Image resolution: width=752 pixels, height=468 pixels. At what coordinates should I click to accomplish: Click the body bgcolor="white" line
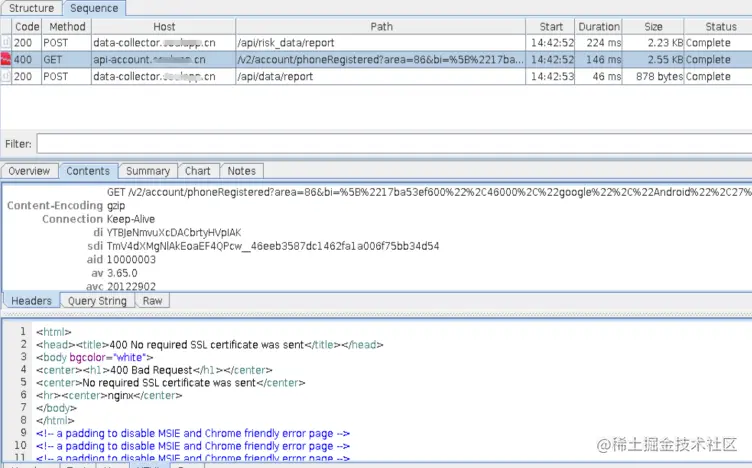[x=94, y=357]
